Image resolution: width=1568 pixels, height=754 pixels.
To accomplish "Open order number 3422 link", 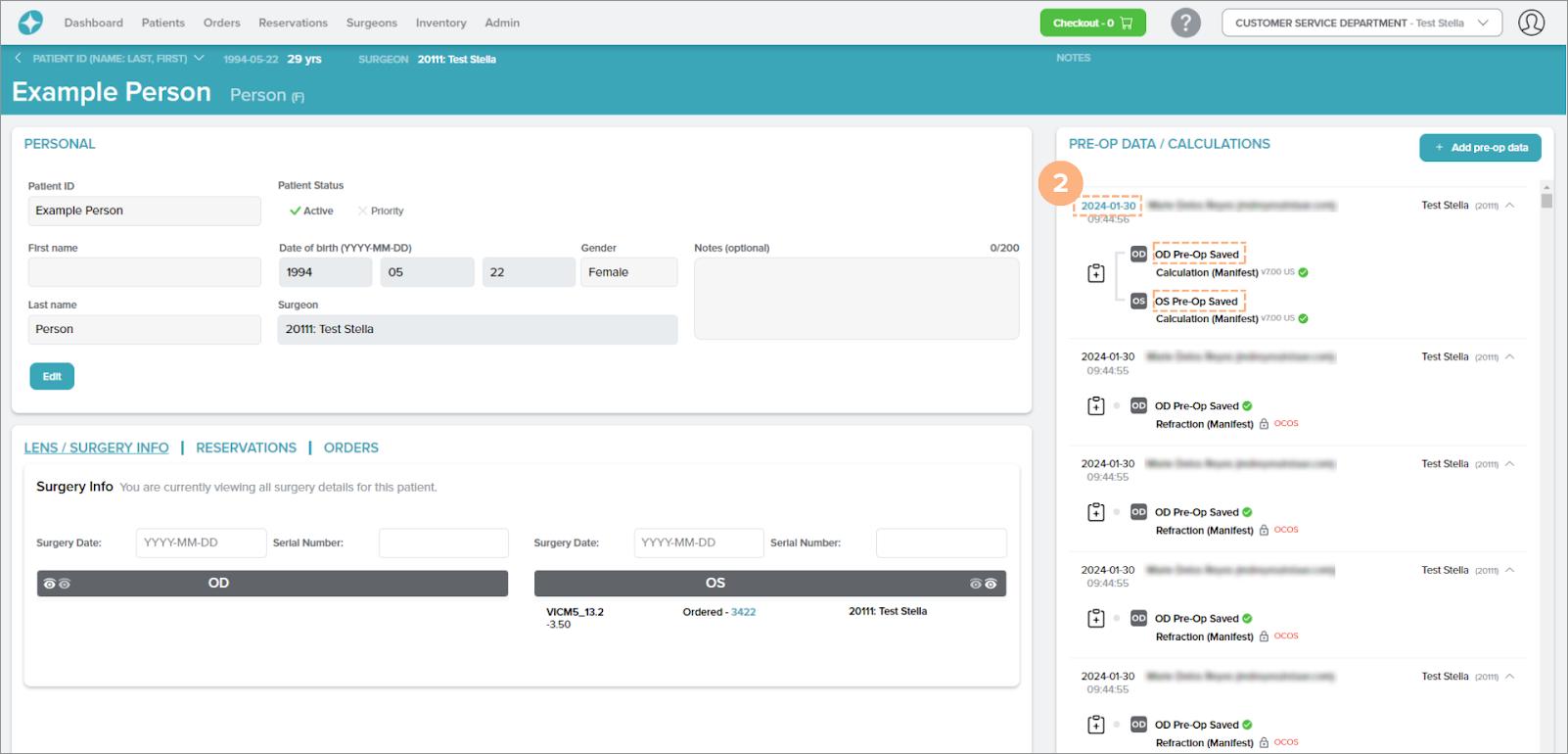I will click(743, 612).
